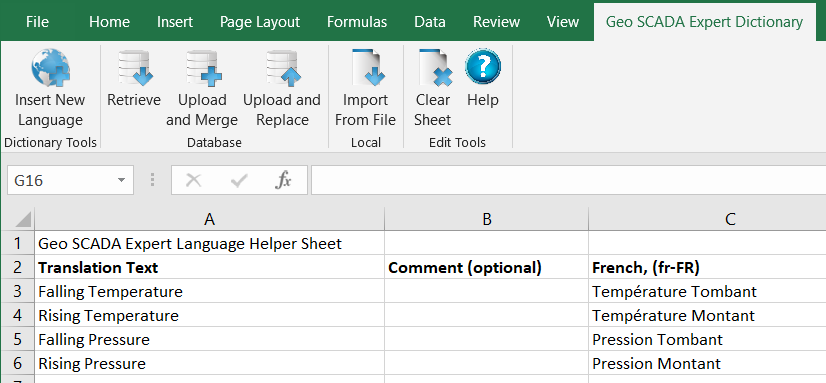The width and height of the screenshot is (826, 383).
Task: Click the fx insert function icon
Action: (283, 181)
